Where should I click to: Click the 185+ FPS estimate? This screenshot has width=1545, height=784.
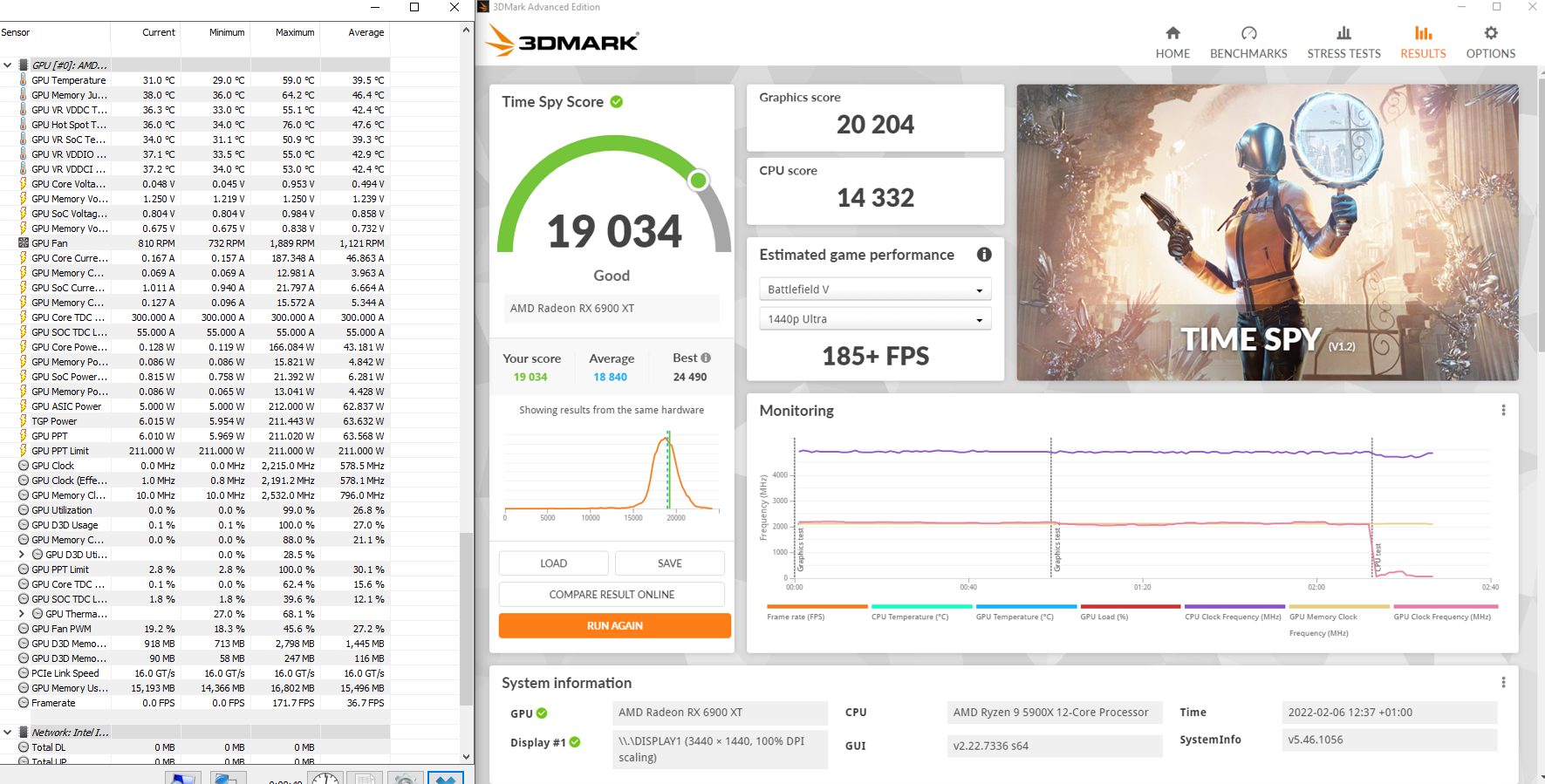(875, 356)
